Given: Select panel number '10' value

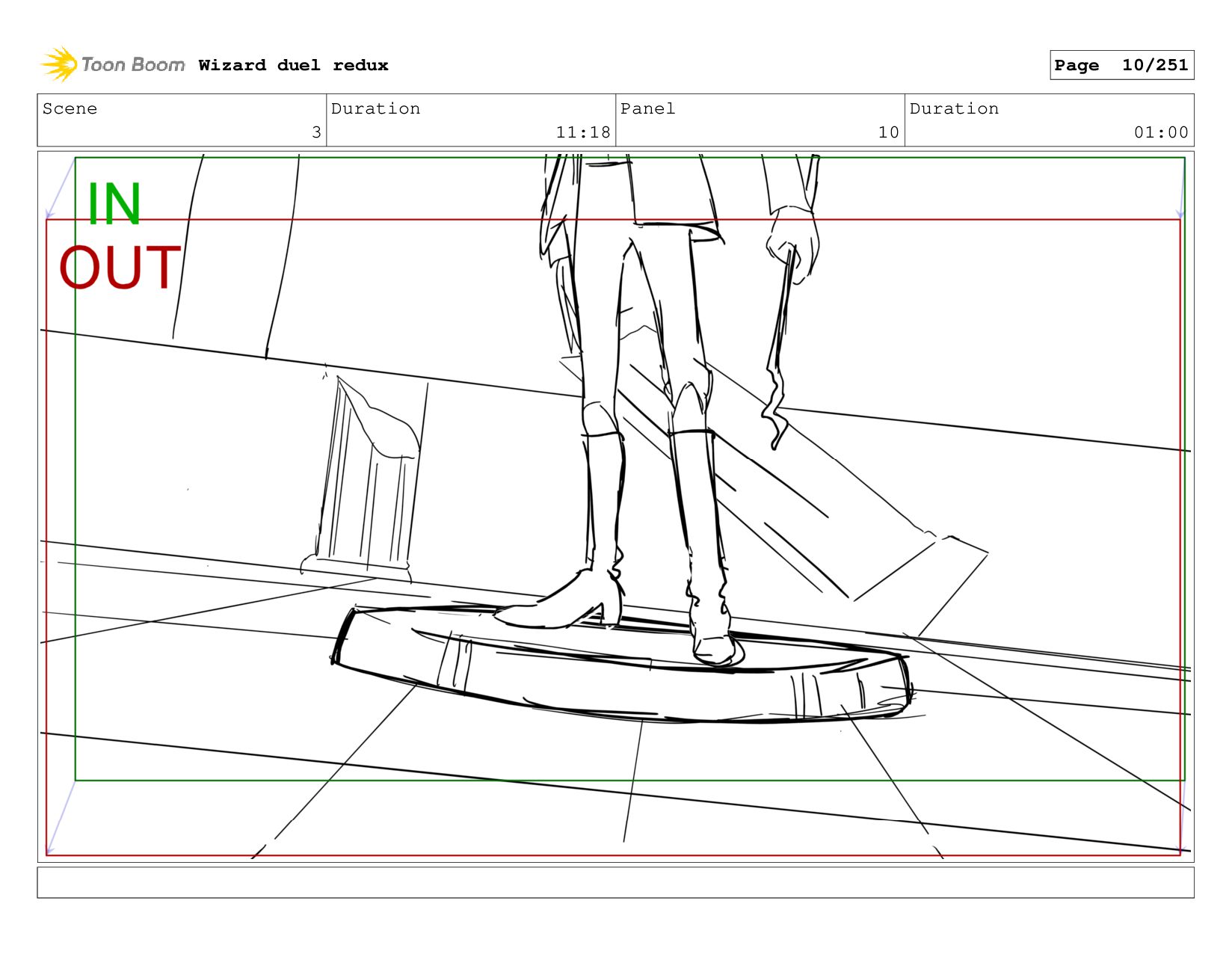Looking at the screenshot, I should tap(888, 132).
